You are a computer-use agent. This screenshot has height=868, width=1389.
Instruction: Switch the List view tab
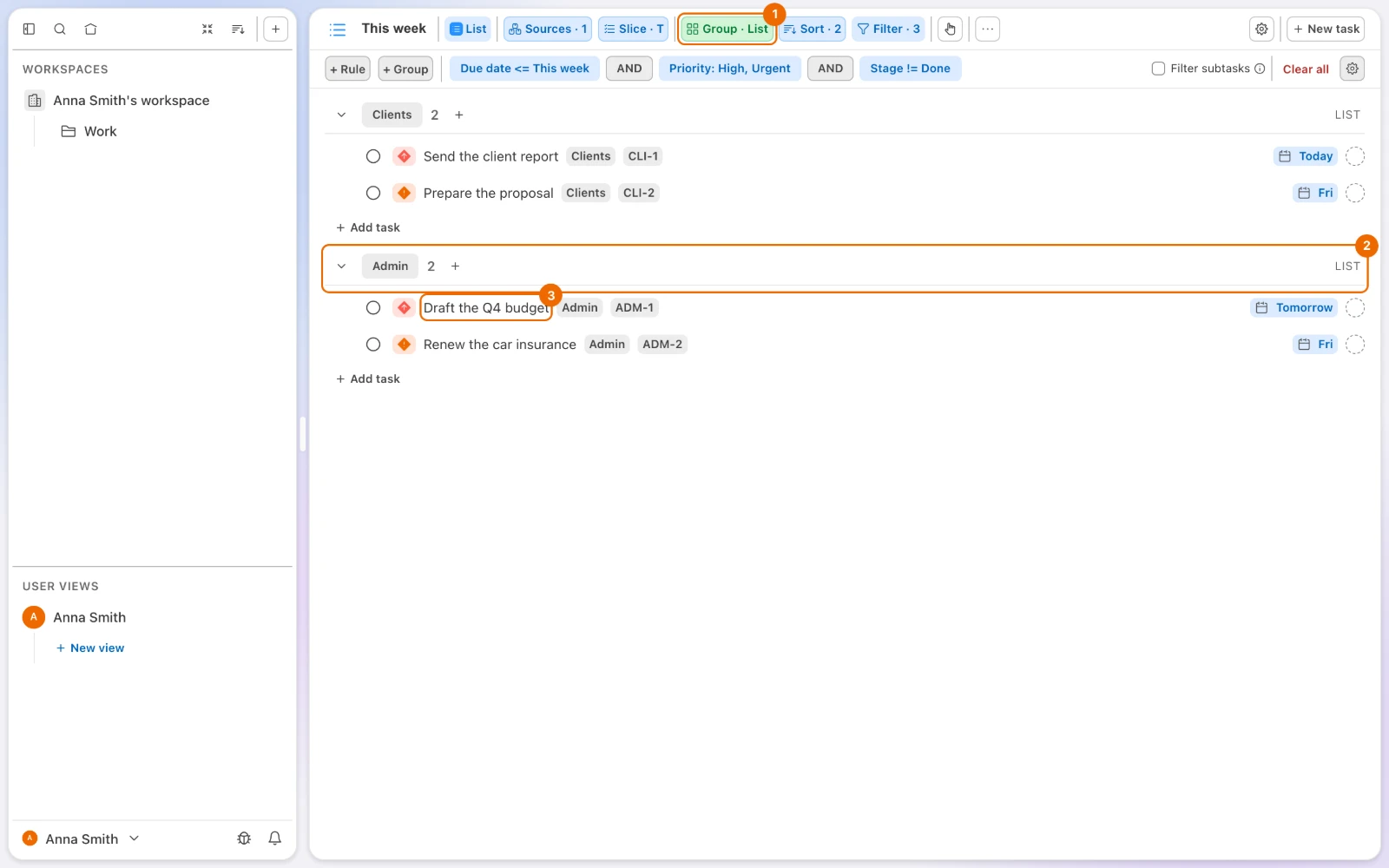[468, 29]
